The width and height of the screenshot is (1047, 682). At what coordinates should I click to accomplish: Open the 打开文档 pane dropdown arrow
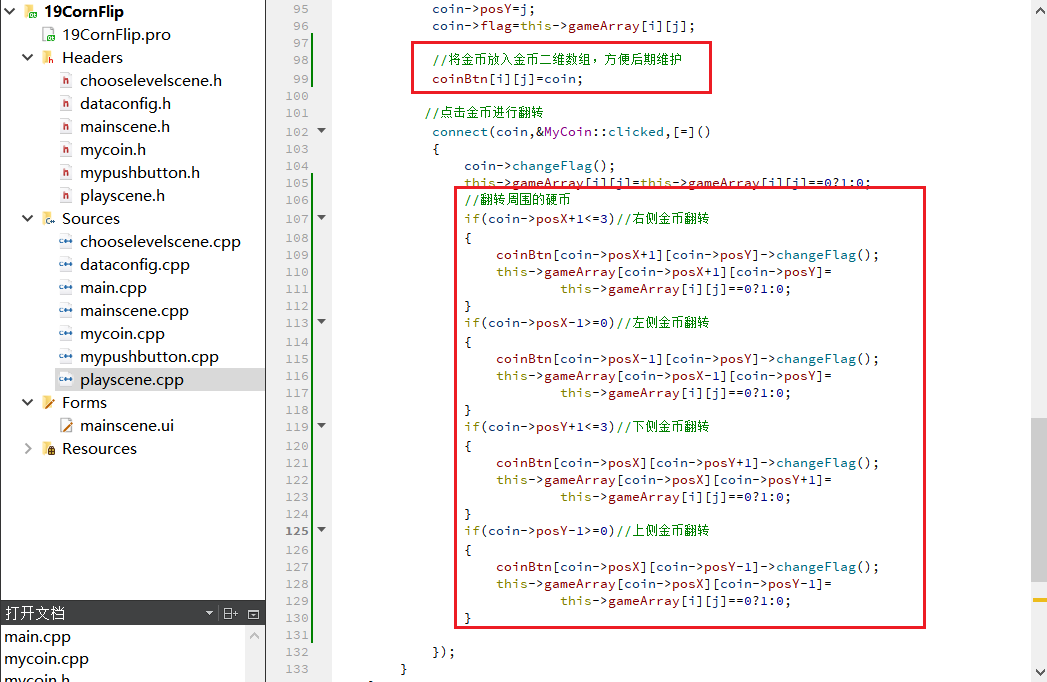[209, 613]
